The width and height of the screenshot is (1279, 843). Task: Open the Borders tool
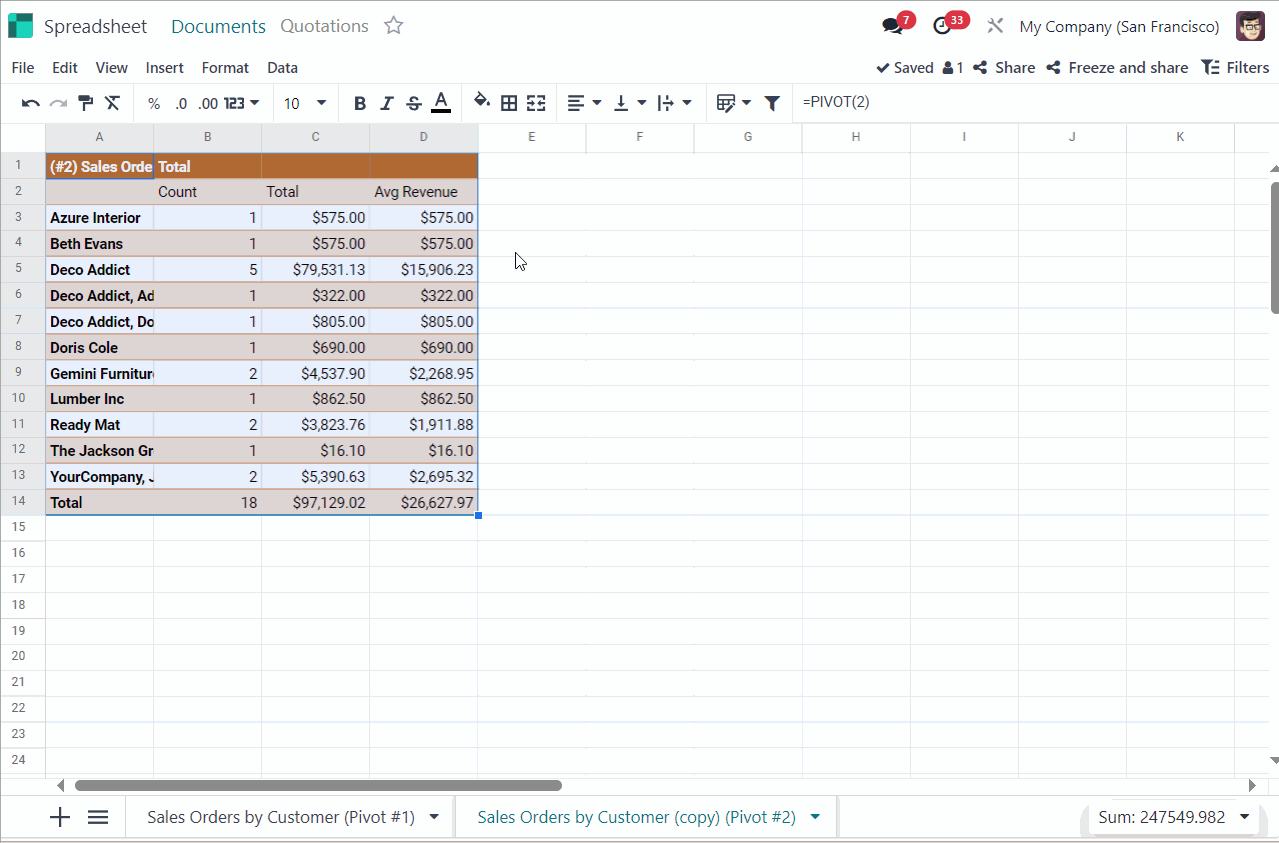pos(509,103)
